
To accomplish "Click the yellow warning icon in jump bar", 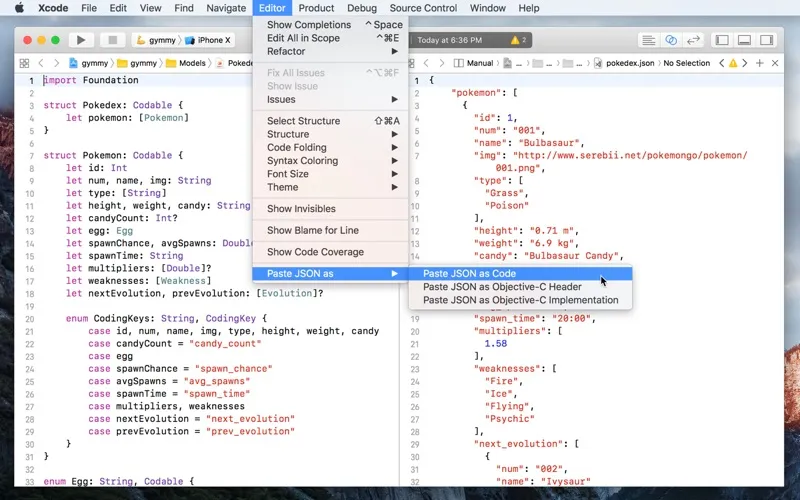I will (x=733, y=63).
